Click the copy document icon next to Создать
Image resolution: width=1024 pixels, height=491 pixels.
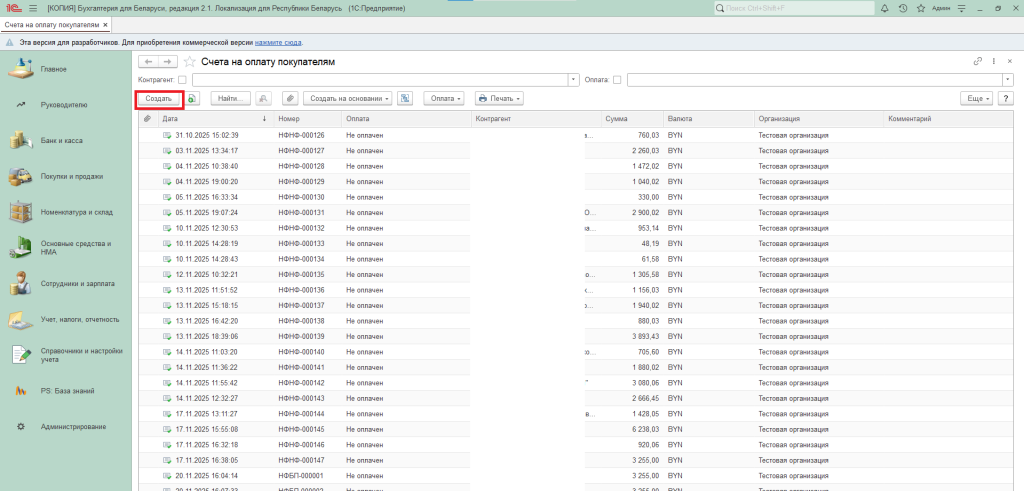pyautogui.click(x=192, y=99)
